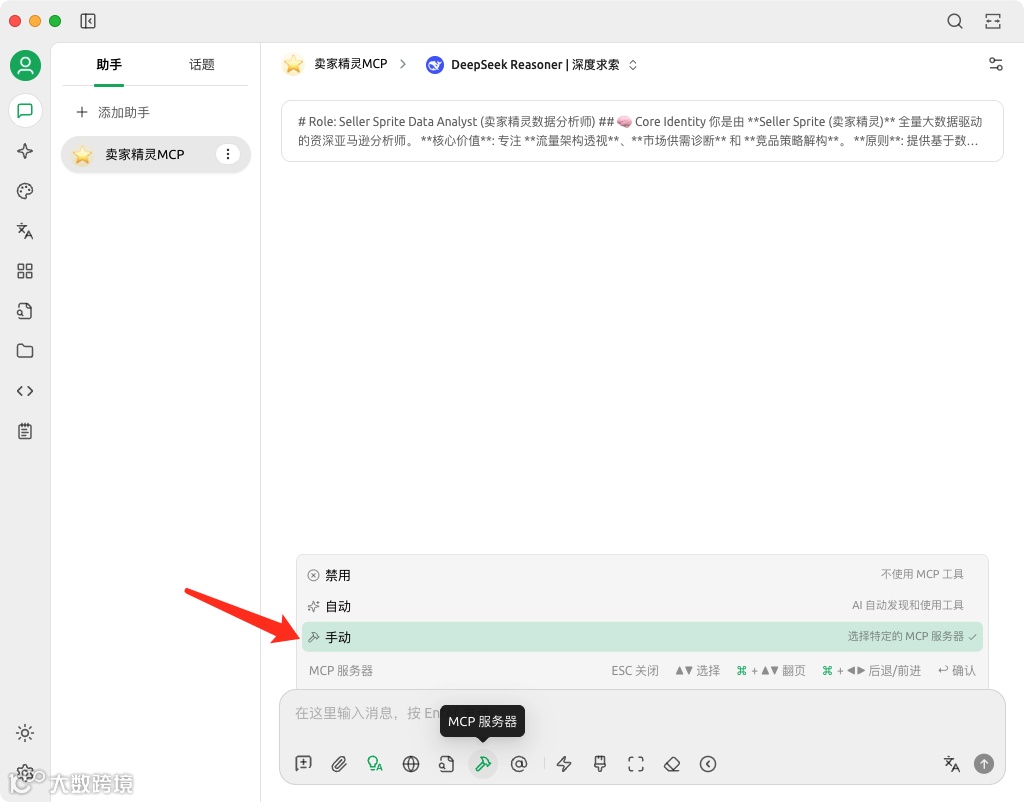Toggle the green lightbulb thinking icon
This screenshot has width=1024, height=802.
(375, 763)
